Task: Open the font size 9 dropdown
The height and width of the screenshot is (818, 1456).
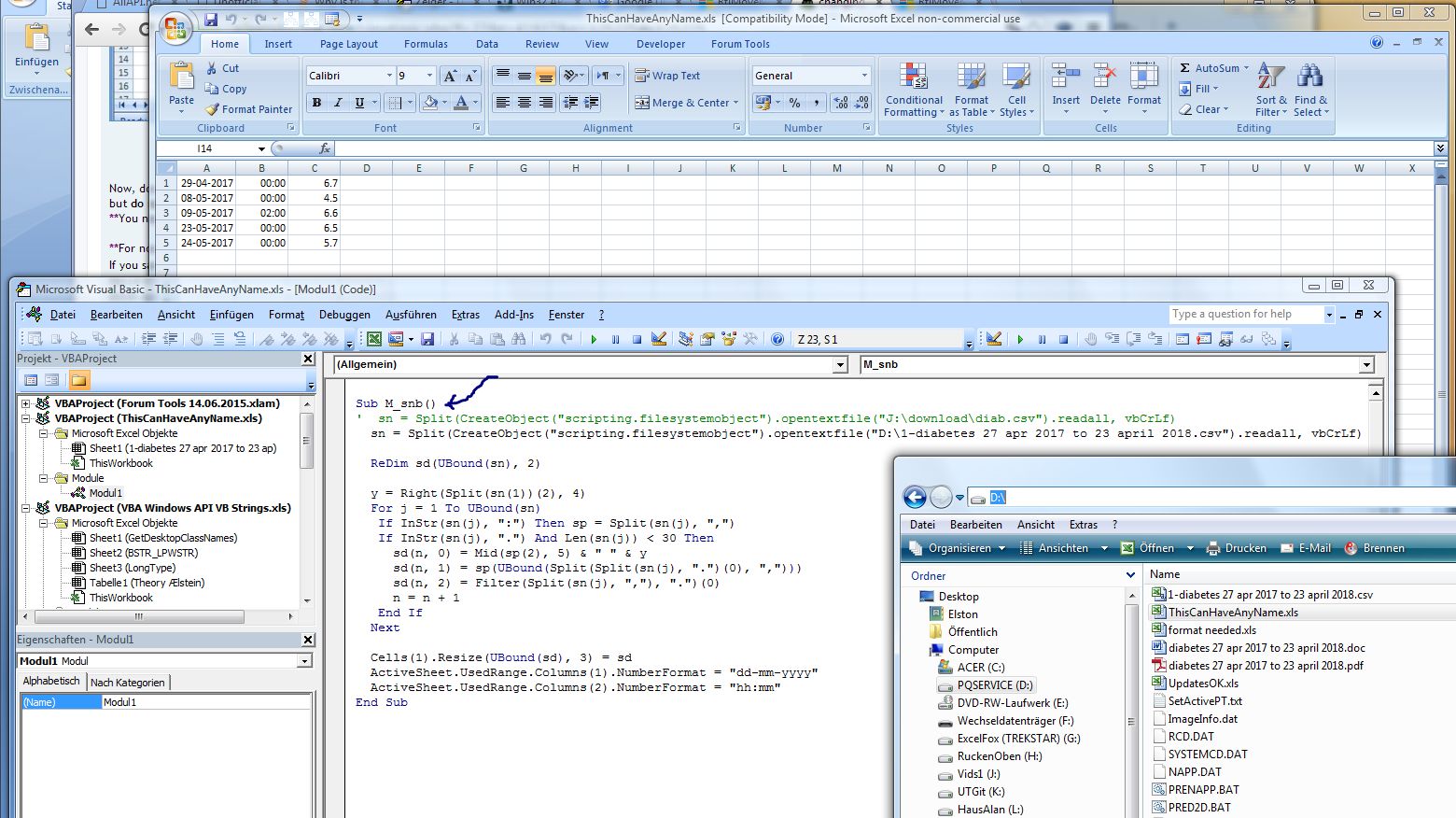Action: [429, 76]
